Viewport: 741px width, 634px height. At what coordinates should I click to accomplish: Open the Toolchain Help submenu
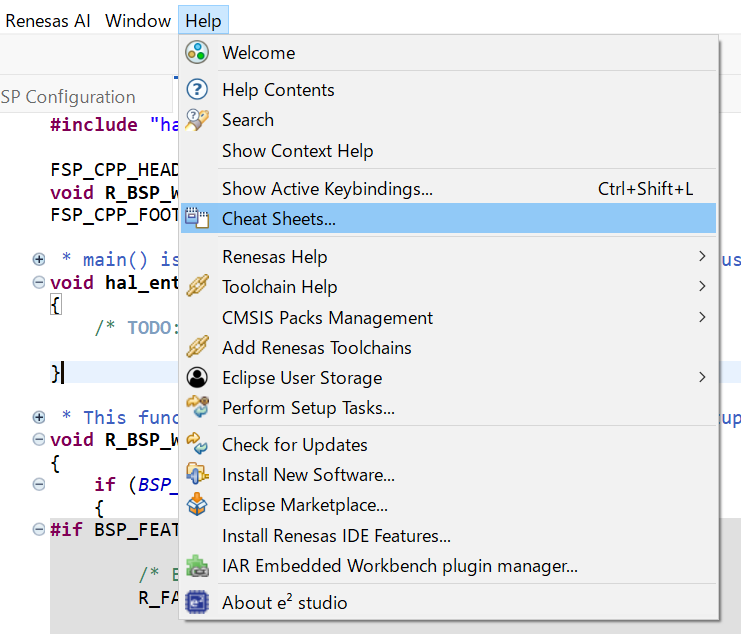(448, 287)
